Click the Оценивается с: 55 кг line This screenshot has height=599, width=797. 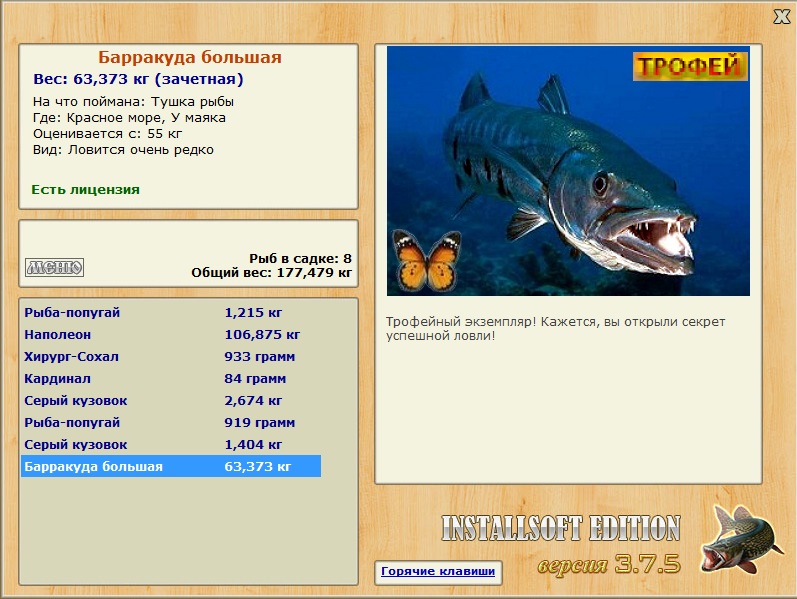click(x=107, y=134)
